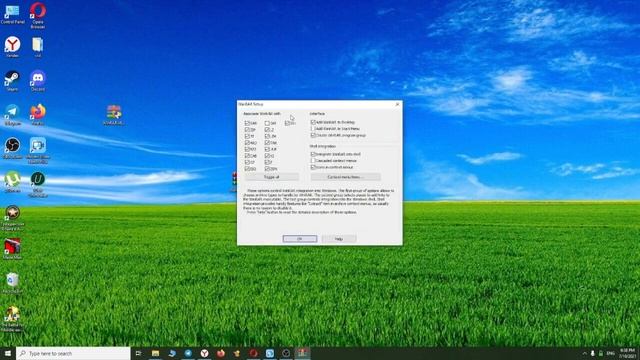Open the Windows Start menu
Image resolution: width=640 pixels, height=360 pixels.
(x=8, y=353)
